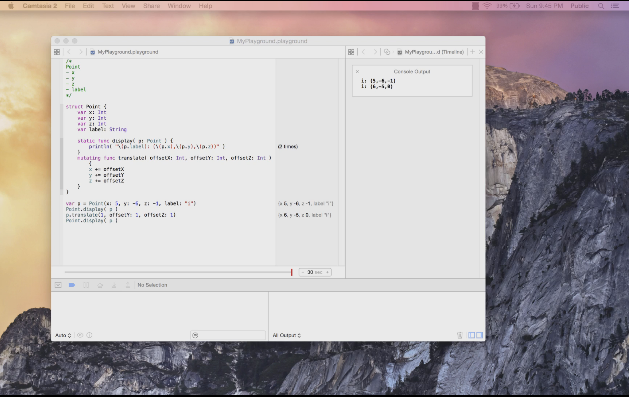This screenshot has width=629, height=397.
Task: Toggle breakpoints activation in debug bar
Action: point(72,285)
